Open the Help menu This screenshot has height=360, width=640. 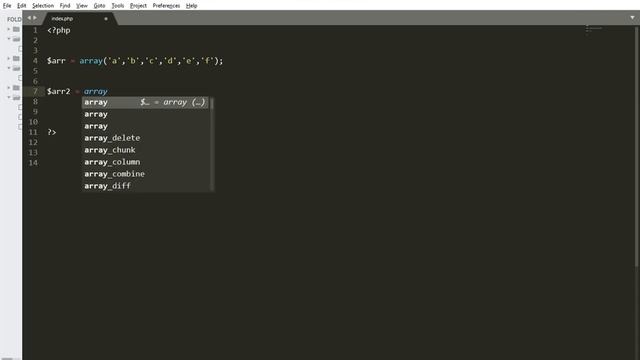191,6
